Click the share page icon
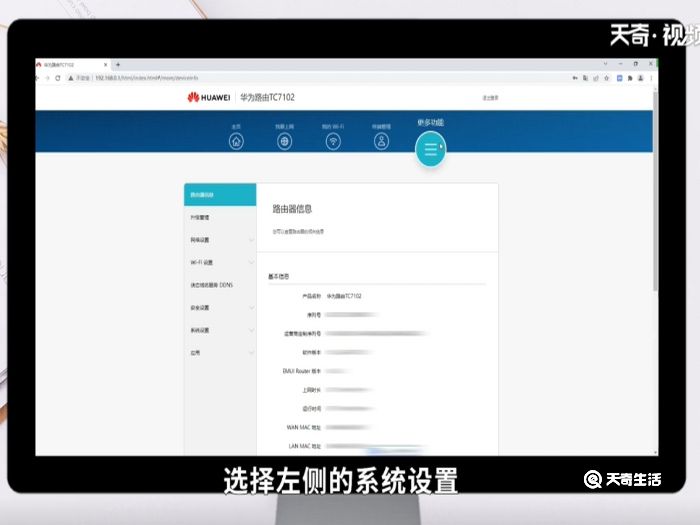700x525 pixels. point(596,78)
